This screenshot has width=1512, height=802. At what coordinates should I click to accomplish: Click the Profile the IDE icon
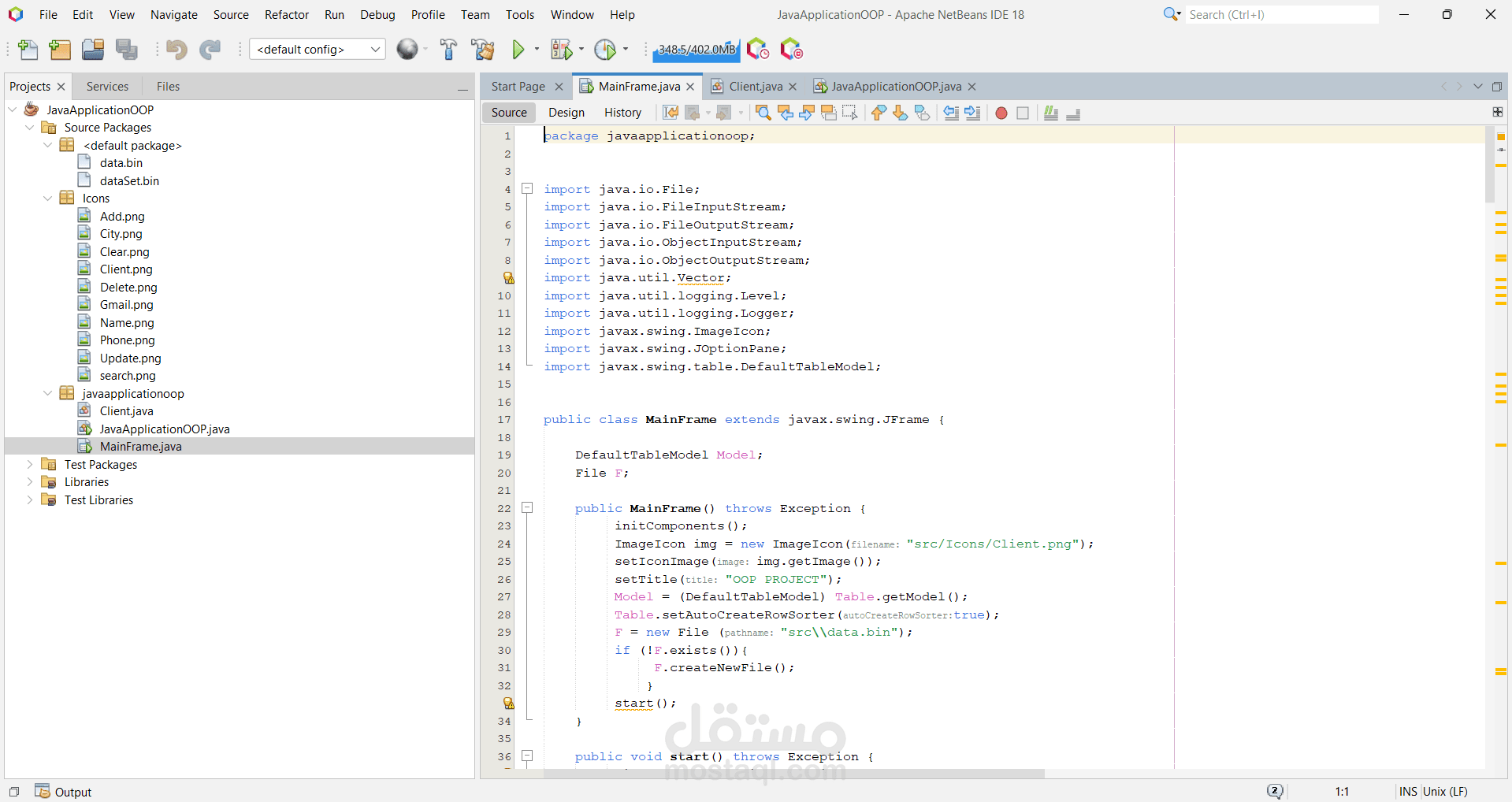757,50
